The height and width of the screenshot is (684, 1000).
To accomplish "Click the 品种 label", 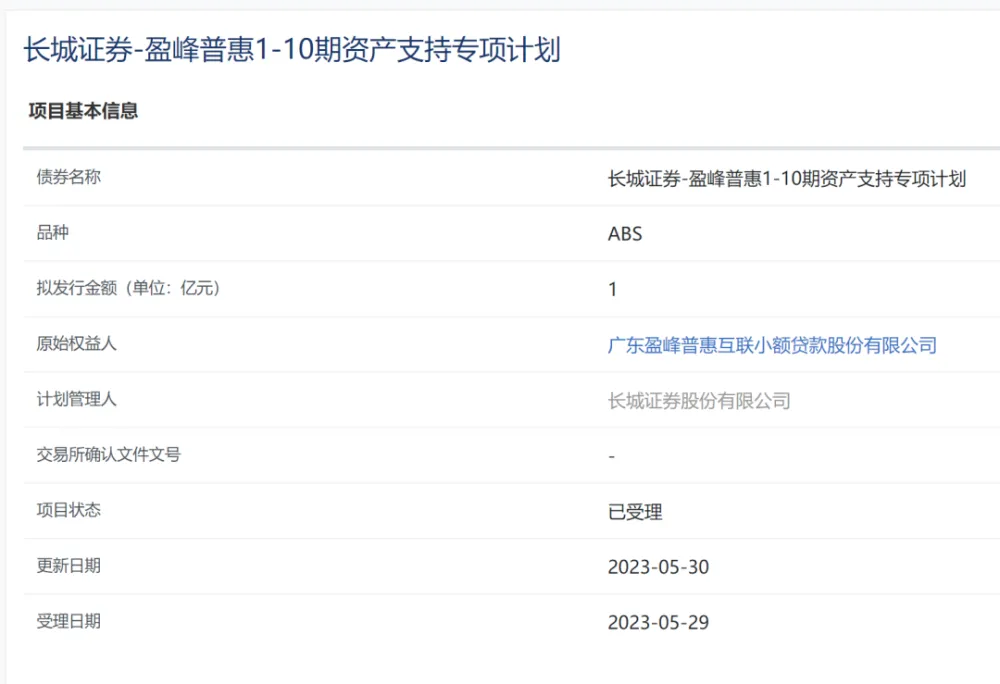I will (52, 233).
